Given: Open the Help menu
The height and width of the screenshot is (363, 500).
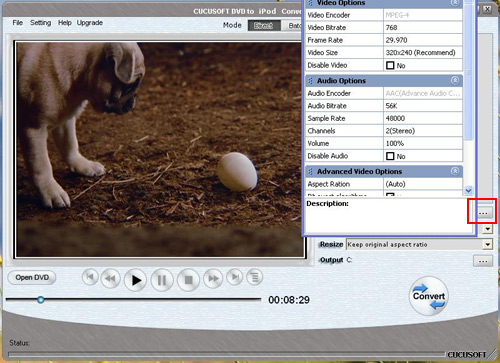Looking at the screenshot, I should tap(65, 23).
